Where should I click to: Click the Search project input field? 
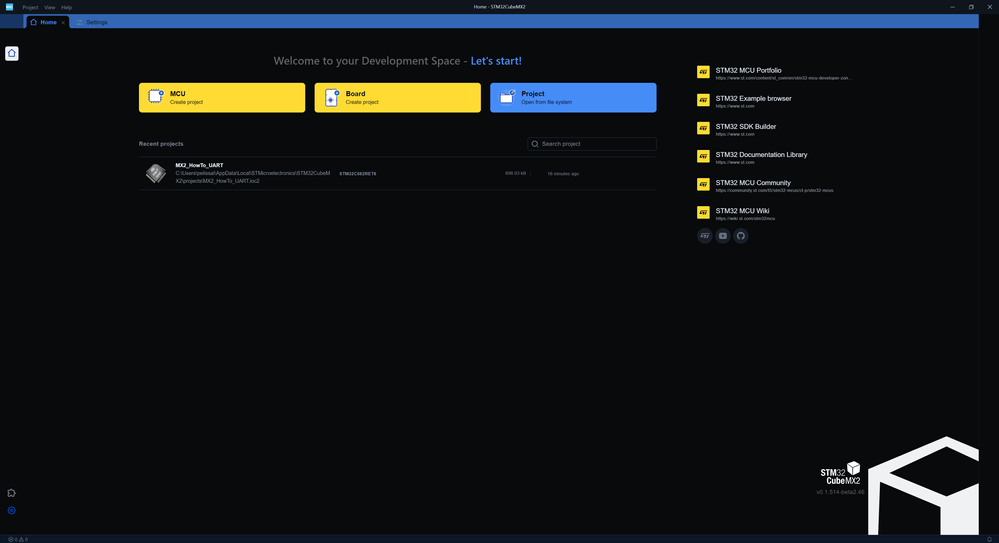[592, 144]
